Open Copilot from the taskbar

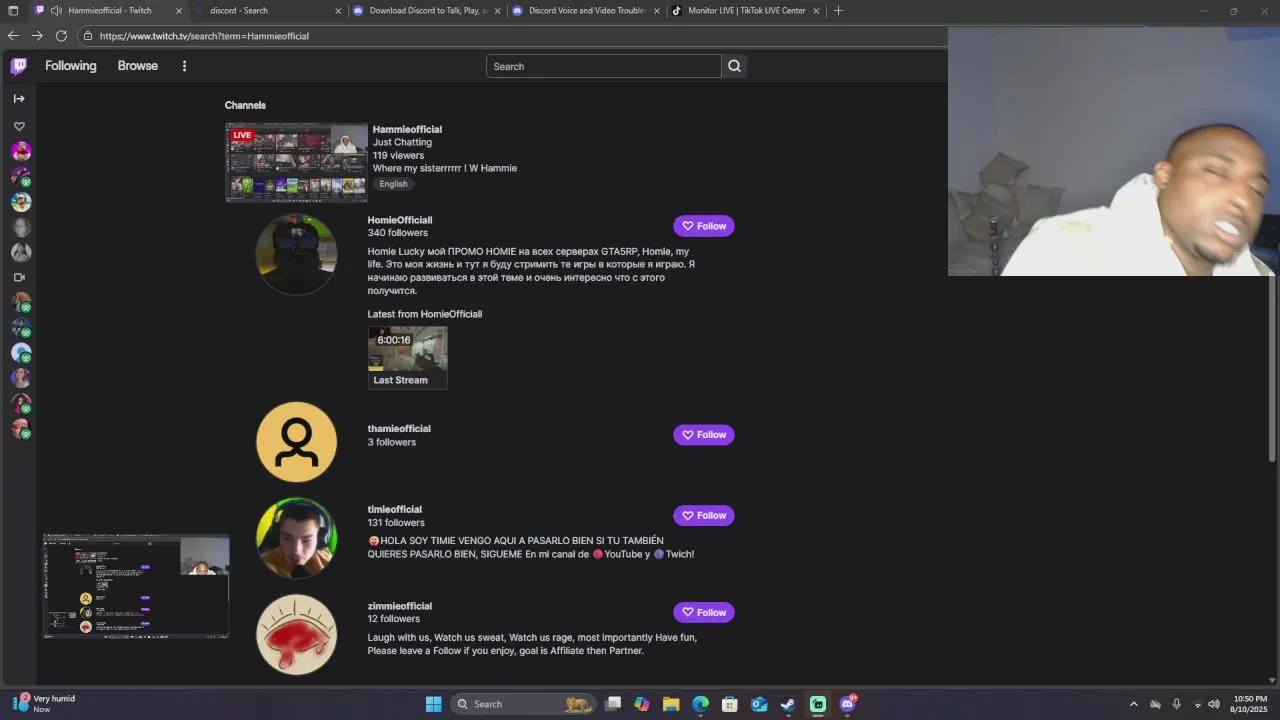642,704
